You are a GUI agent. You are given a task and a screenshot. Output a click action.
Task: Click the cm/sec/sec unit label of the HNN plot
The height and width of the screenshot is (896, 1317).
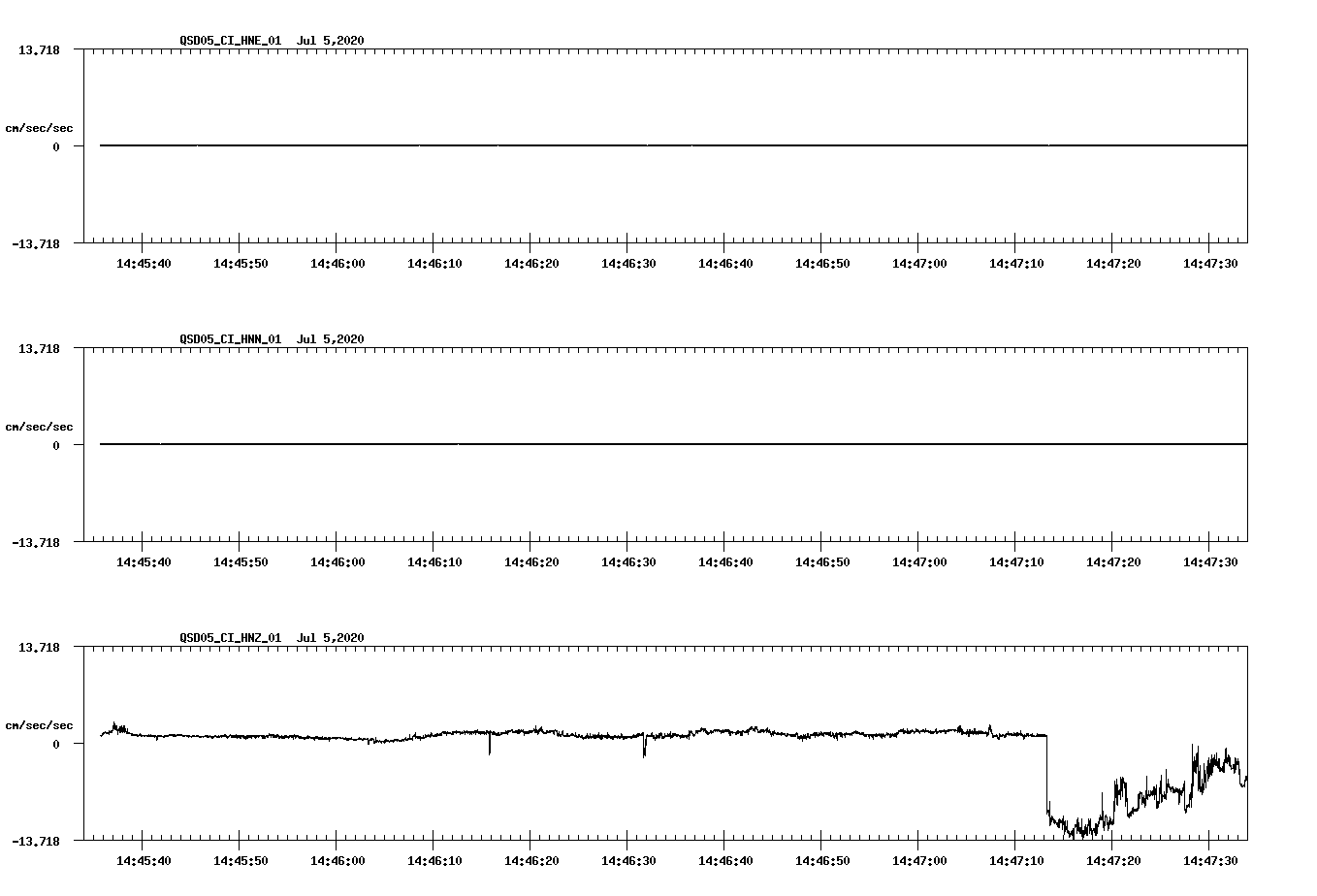point(39,427)
